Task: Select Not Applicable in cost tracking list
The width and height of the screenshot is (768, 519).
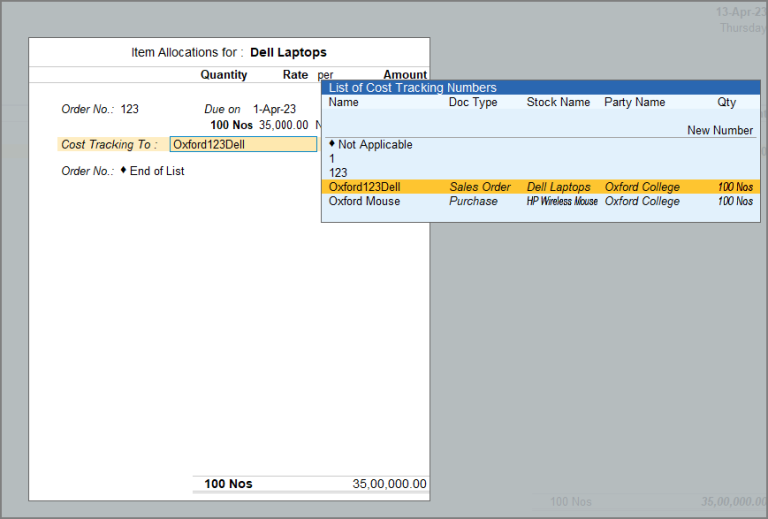Action: 375,145
